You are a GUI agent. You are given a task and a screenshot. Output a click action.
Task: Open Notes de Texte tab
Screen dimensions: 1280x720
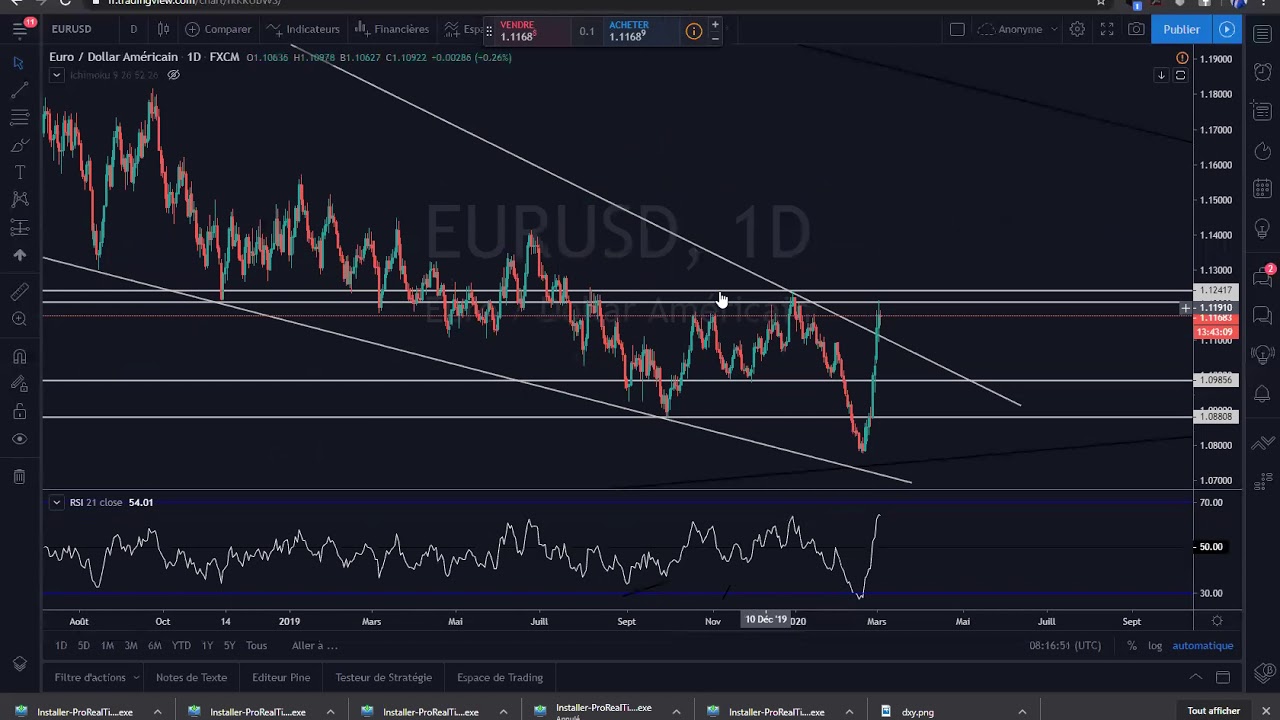[x=191, y=677]
